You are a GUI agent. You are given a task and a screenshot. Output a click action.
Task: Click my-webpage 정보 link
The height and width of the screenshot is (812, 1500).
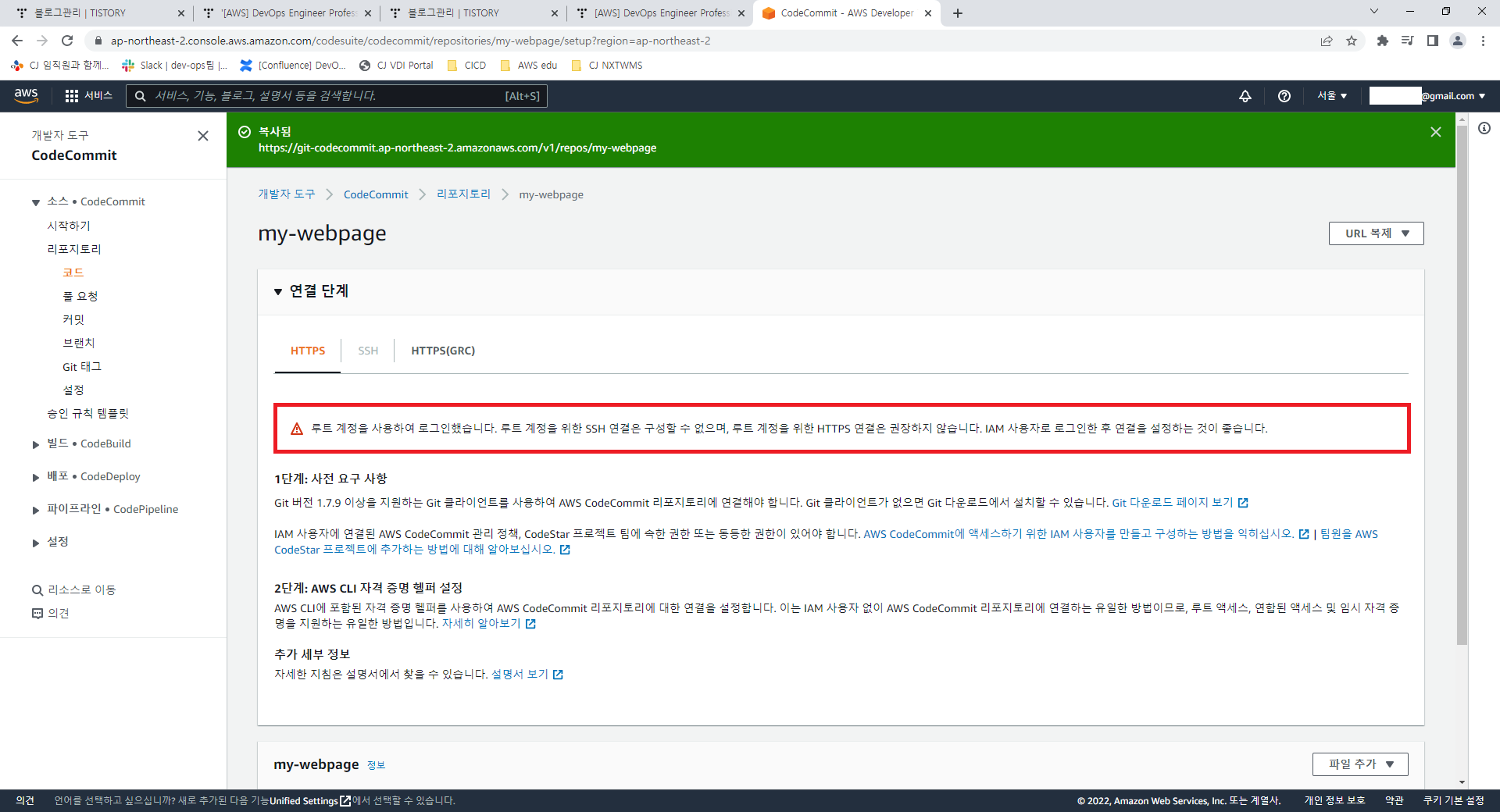coord(376,765)
